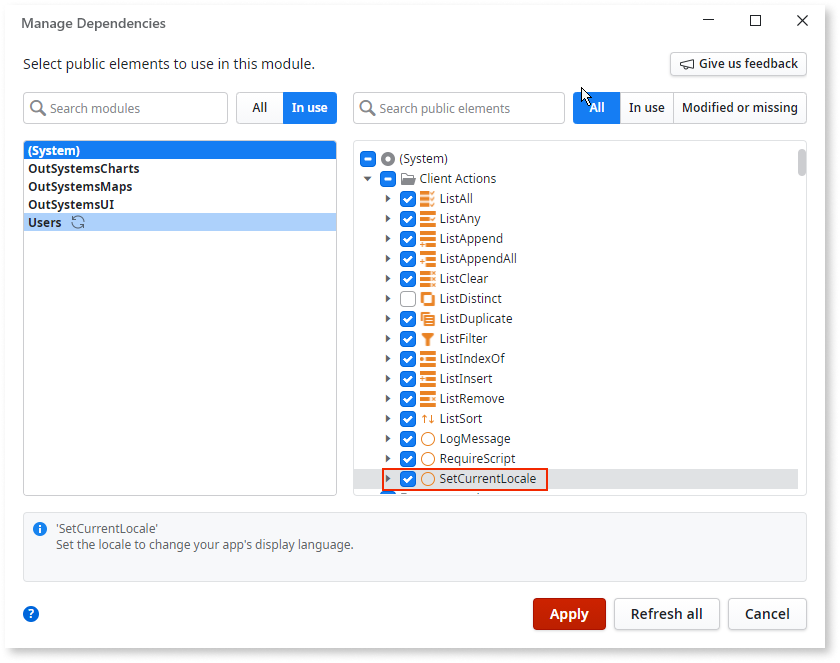Enable the ListDistinct checkbox
Image resolution: width=840 pixels, height=663 pixels.
tap(407, 298)
